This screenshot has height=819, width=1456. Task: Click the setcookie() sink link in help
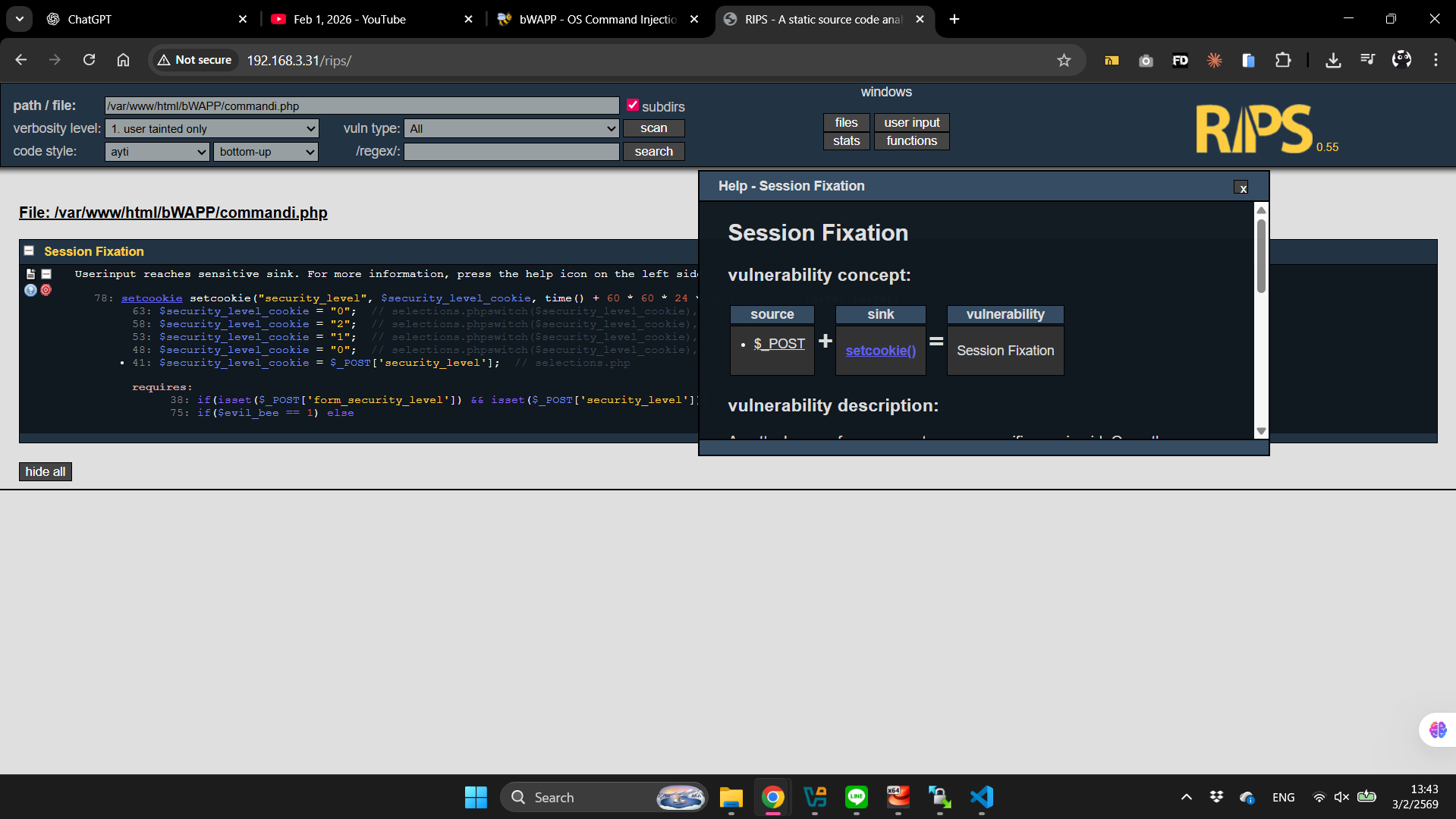[880, 351]
